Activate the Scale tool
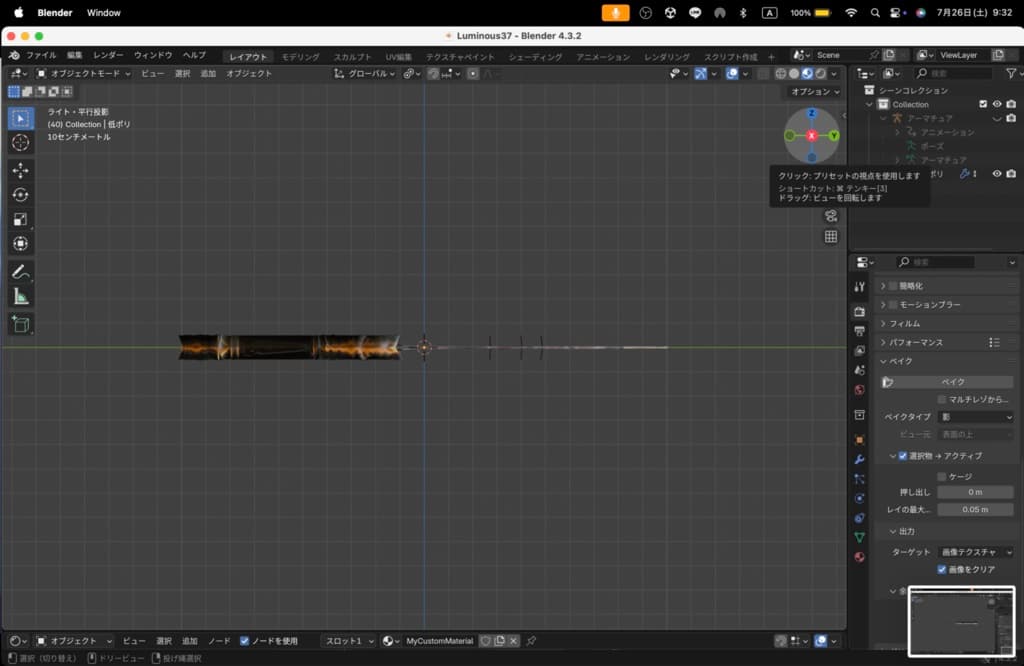Screen dimensions: 1024x666 (x=21, y=219)
